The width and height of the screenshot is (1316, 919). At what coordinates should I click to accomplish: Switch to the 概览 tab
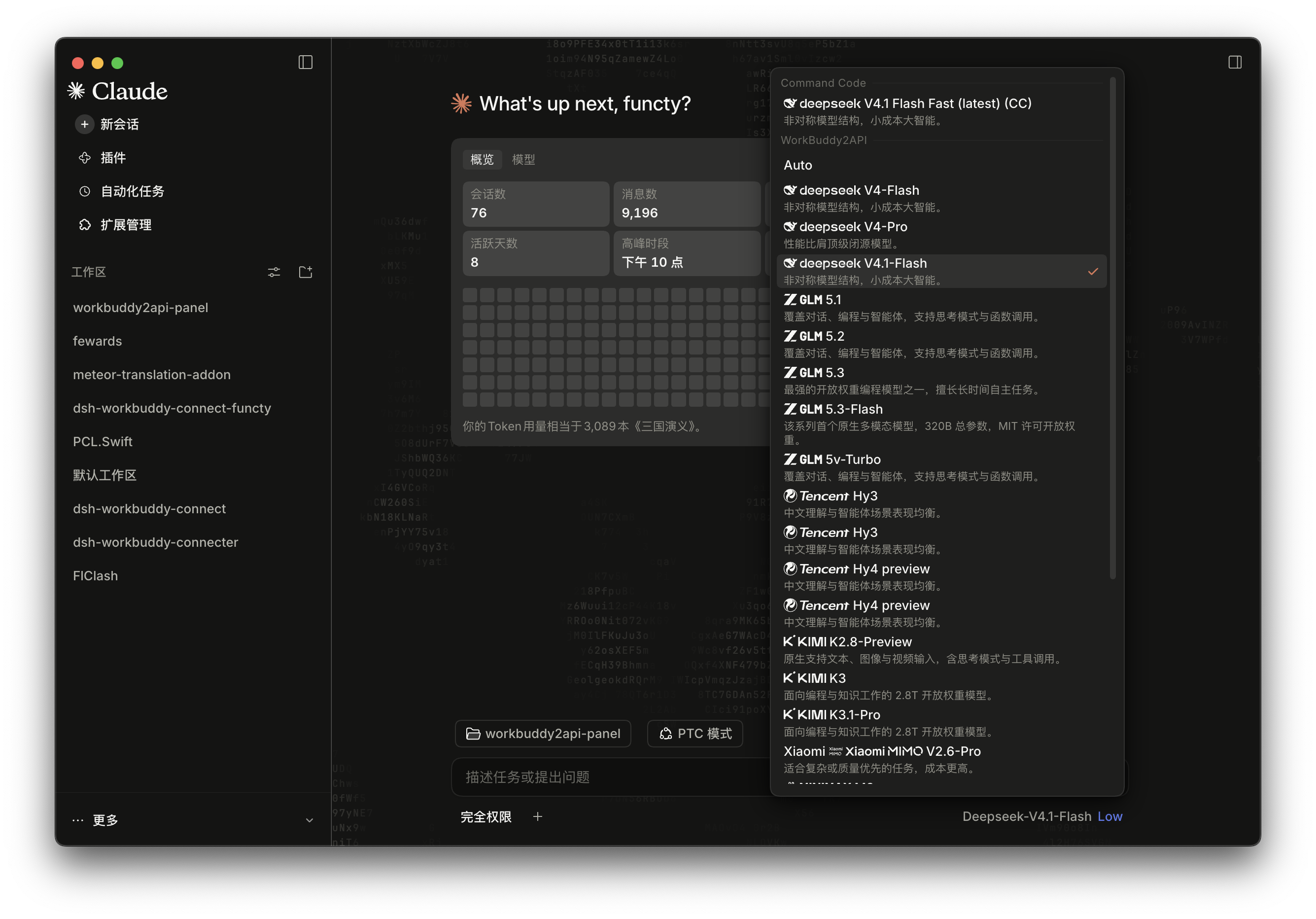482,159
